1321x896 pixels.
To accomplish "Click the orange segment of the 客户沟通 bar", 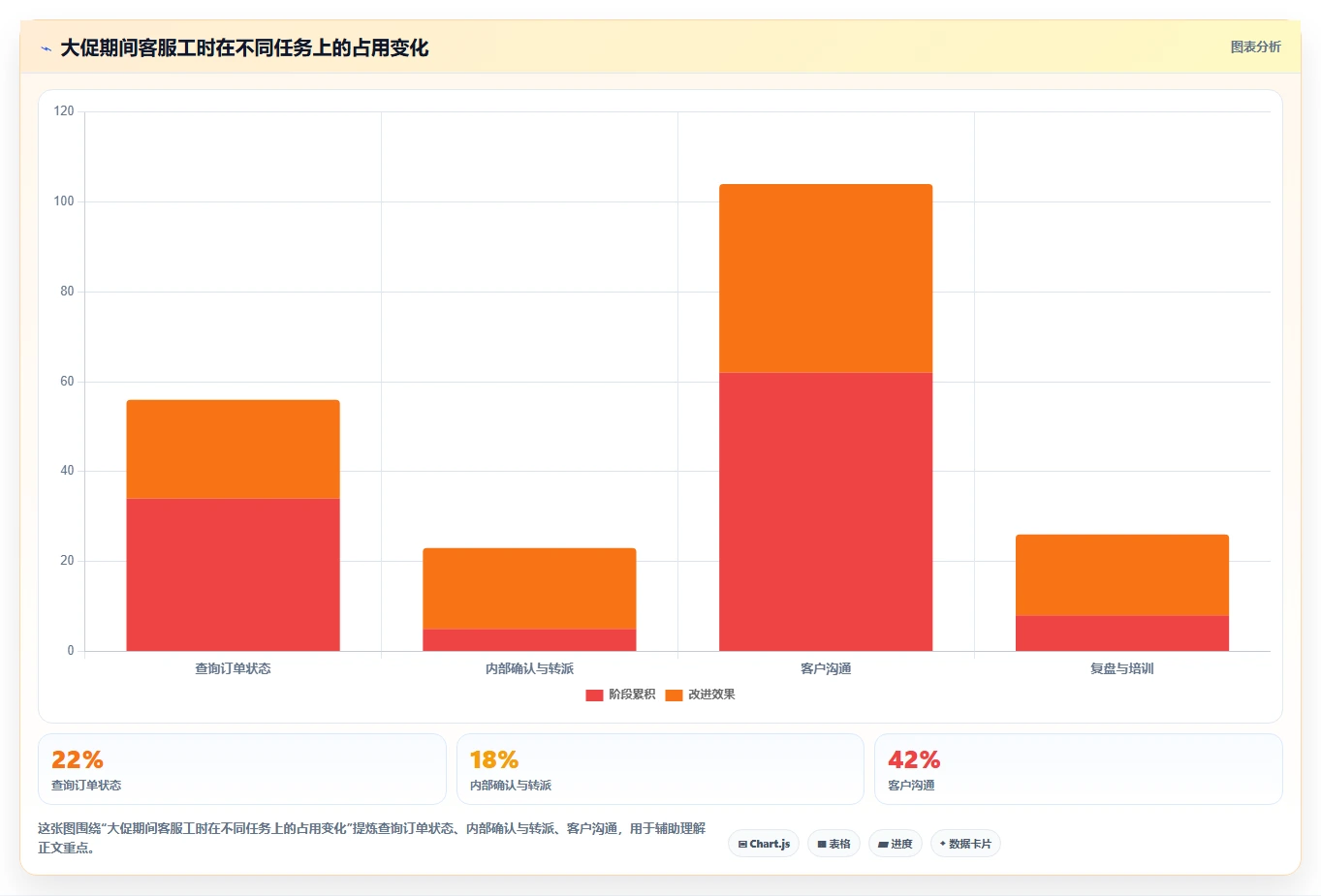I will 826,278.
